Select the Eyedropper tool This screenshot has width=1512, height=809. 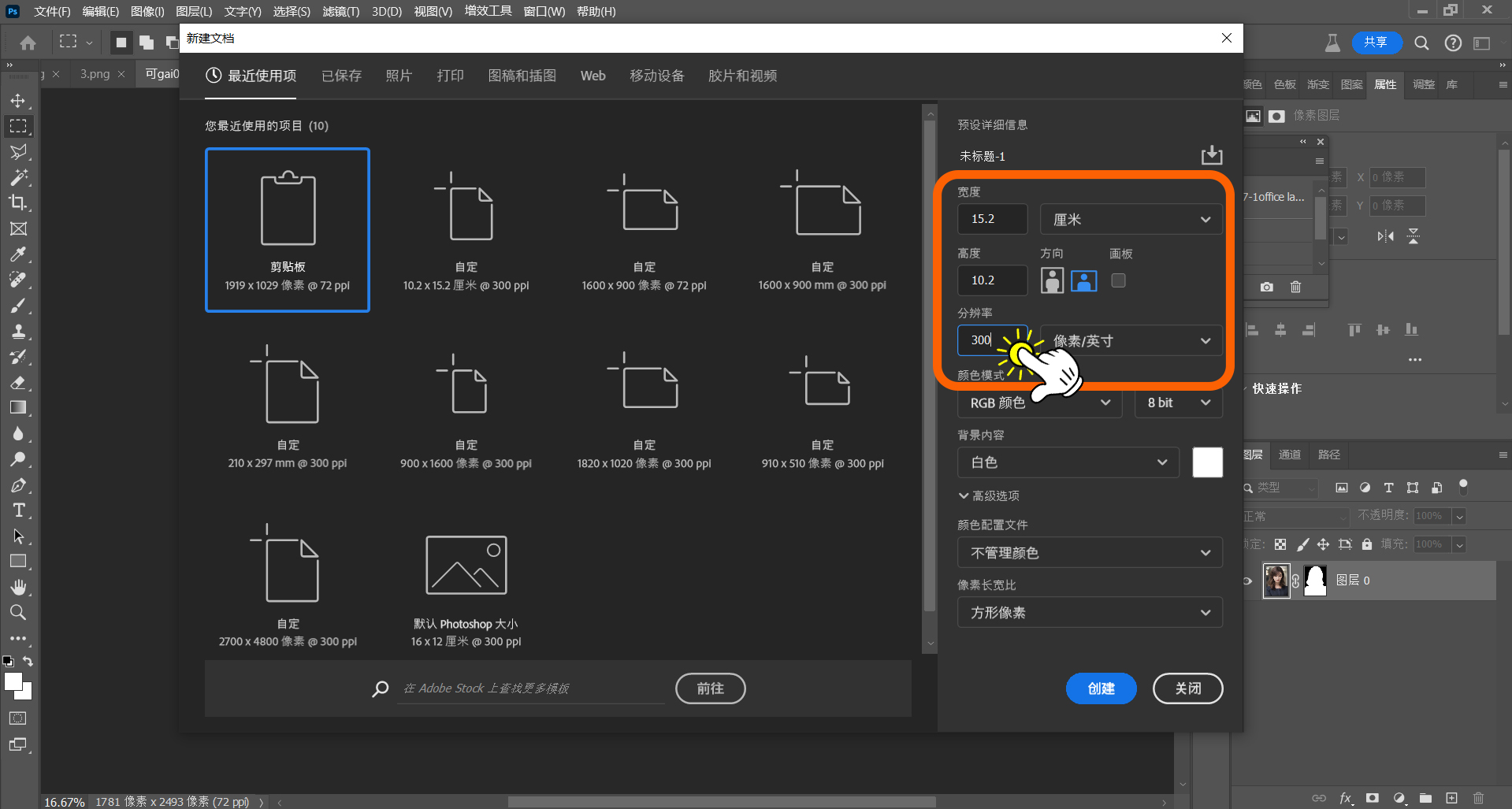pos(18,254)
